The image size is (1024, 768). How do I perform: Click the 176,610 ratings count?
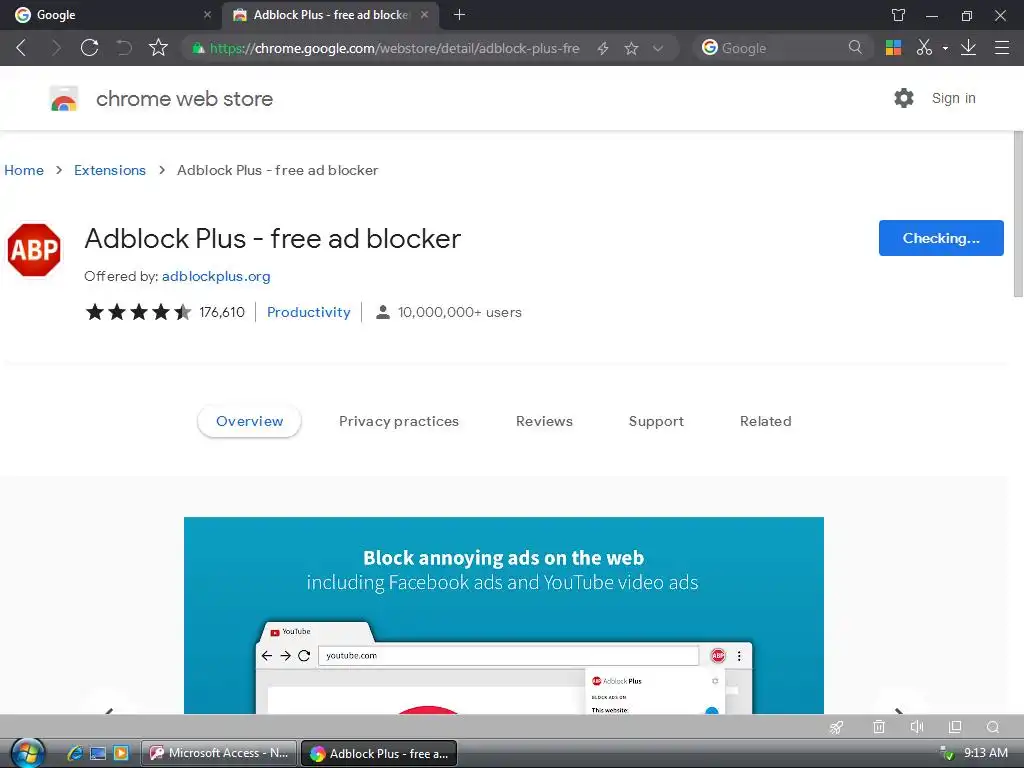[x=222, y=312]
